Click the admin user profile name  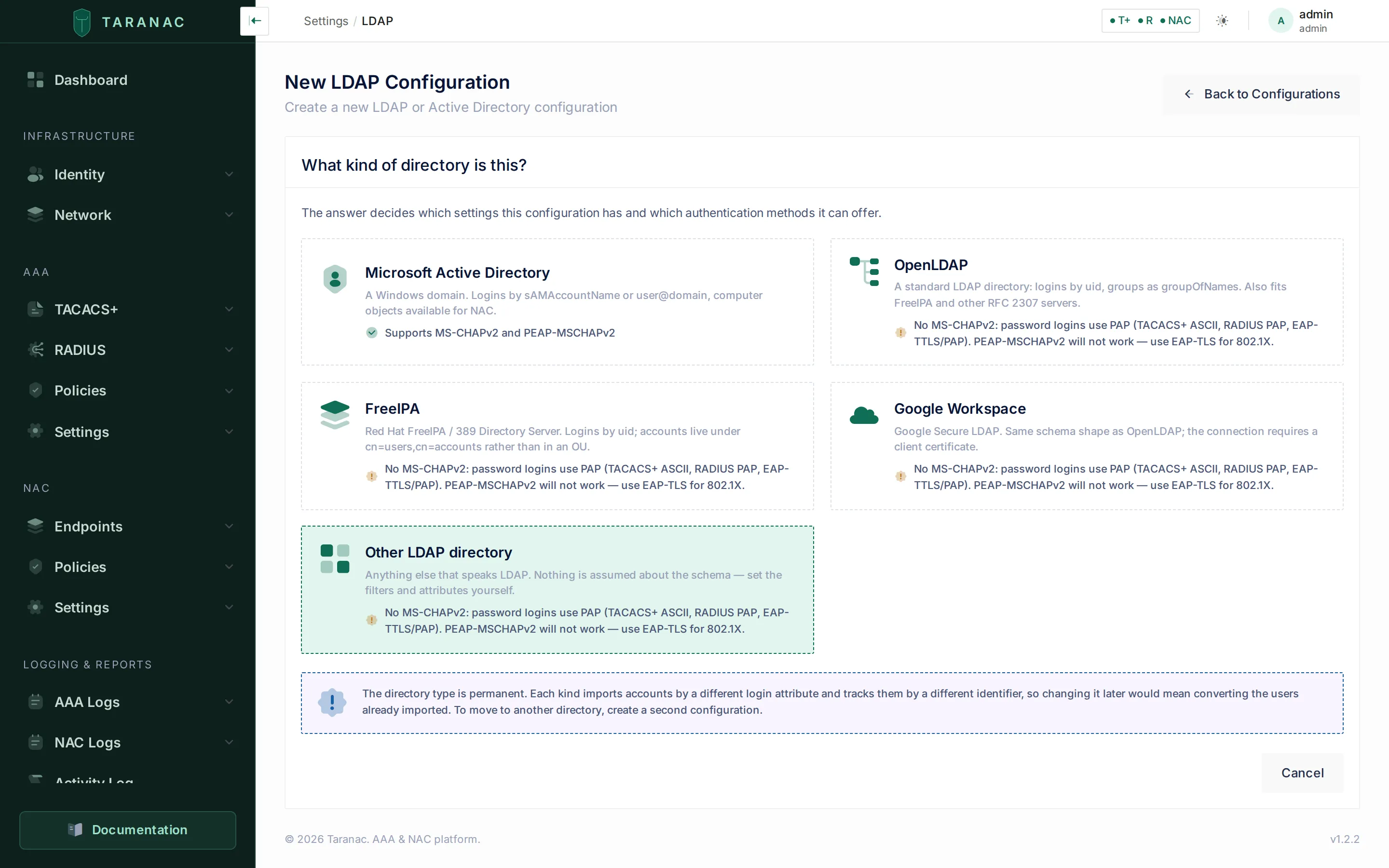pyautogui.click(x=1316, y=14)
